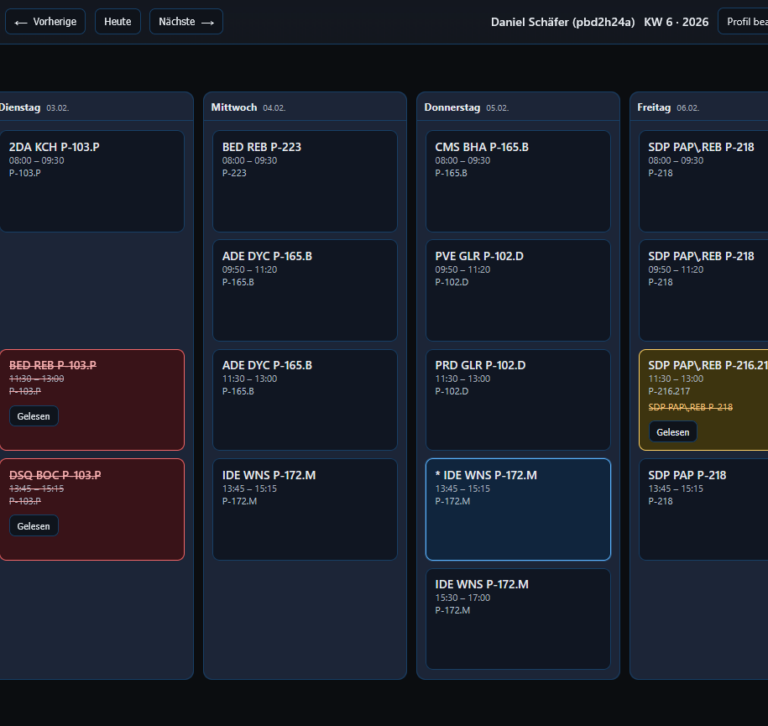Select Wednesday BED REB P-223 lesson

[x=304, y=181]
